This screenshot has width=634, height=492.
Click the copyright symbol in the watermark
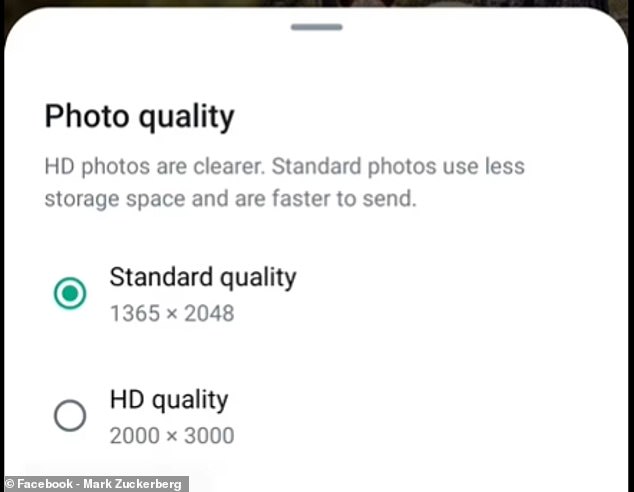coord(10,484)
